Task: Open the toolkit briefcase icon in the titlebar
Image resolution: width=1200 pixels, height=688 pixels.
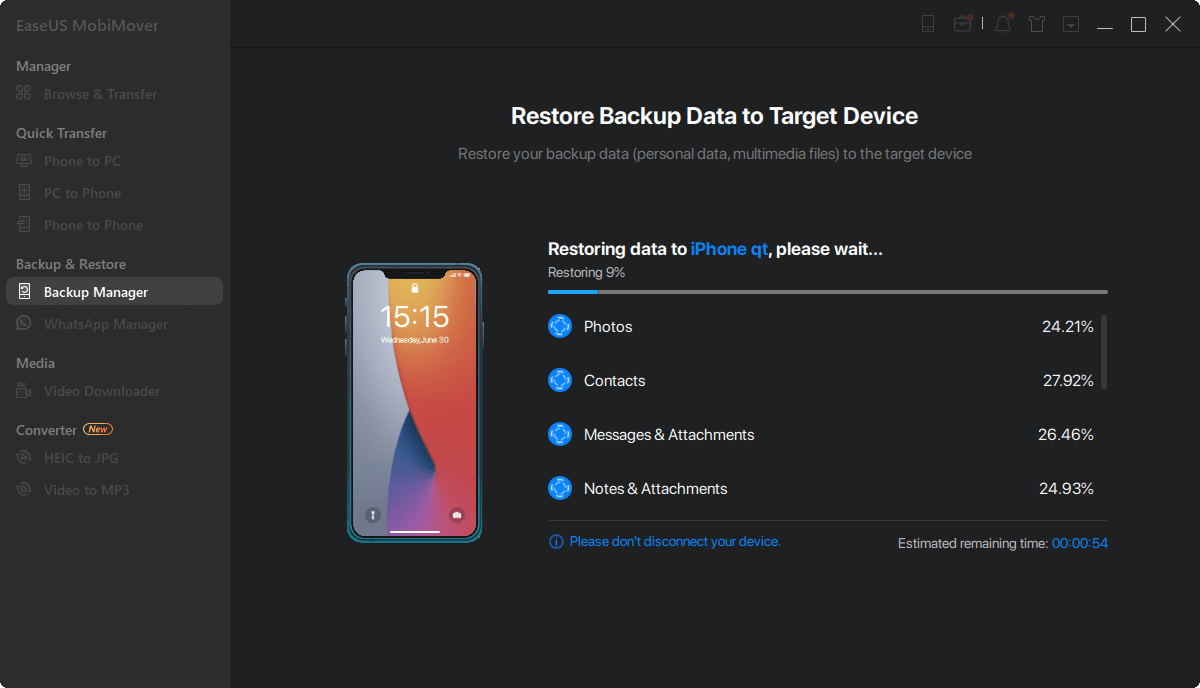Action: [x=964, y=23]
